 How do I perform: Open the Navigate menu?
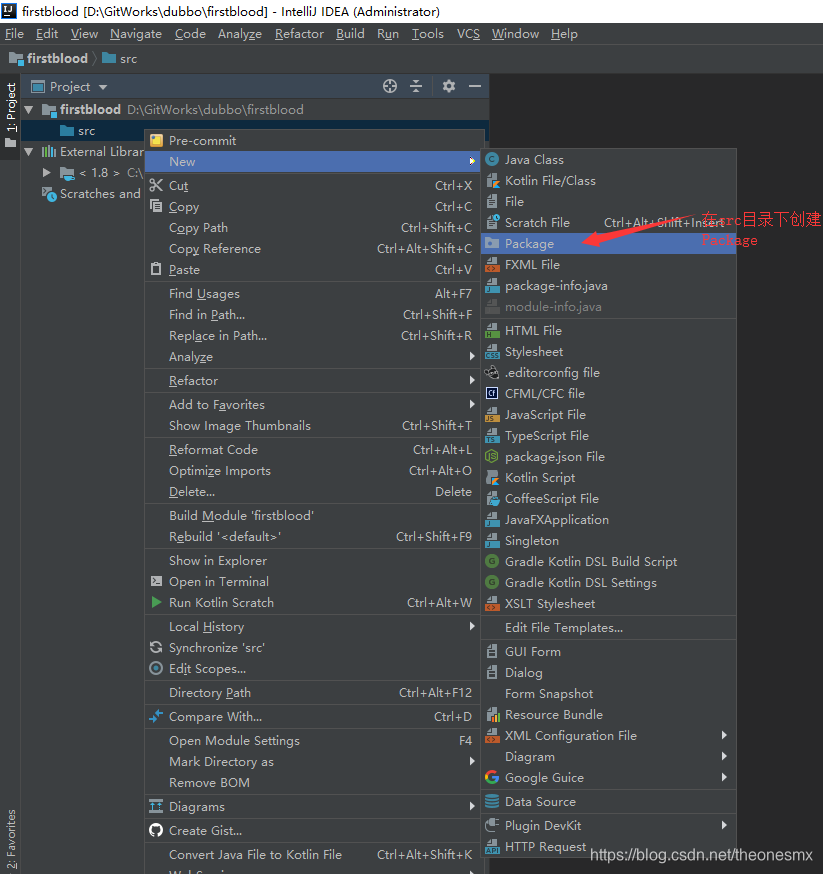coord(136,34)
